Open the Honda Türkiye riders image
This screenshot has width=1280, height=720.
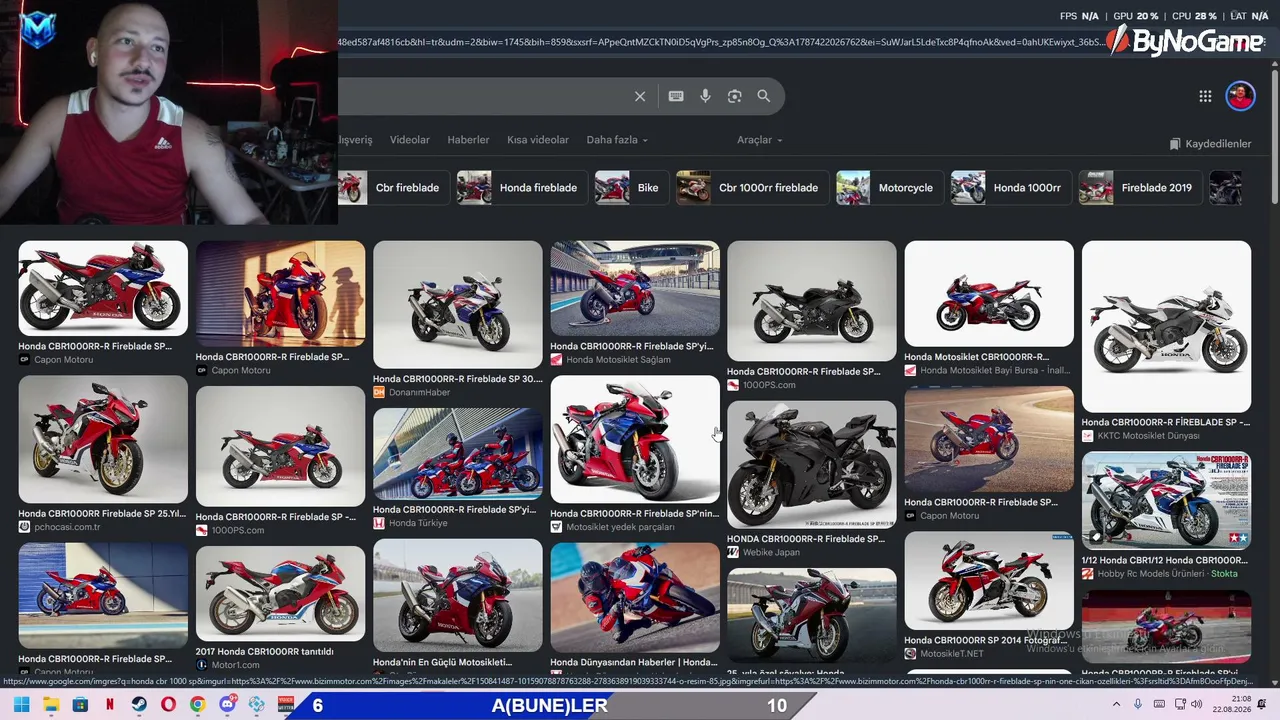tap(458, 454)
